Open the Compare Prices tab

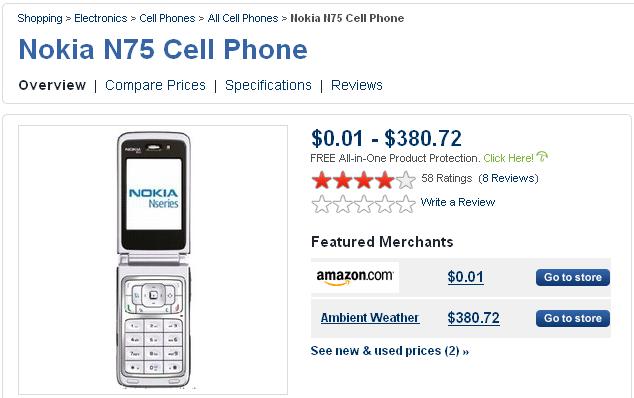click(155, 85)
